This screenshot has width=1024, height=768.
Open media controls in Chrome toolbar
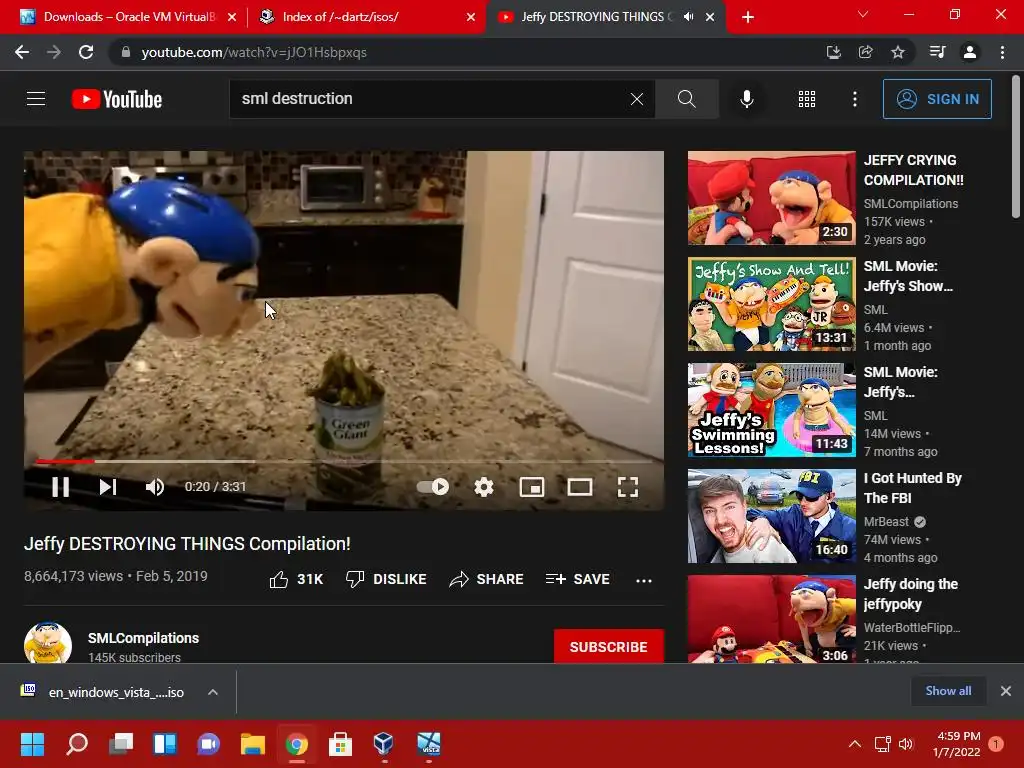(938, 52)
